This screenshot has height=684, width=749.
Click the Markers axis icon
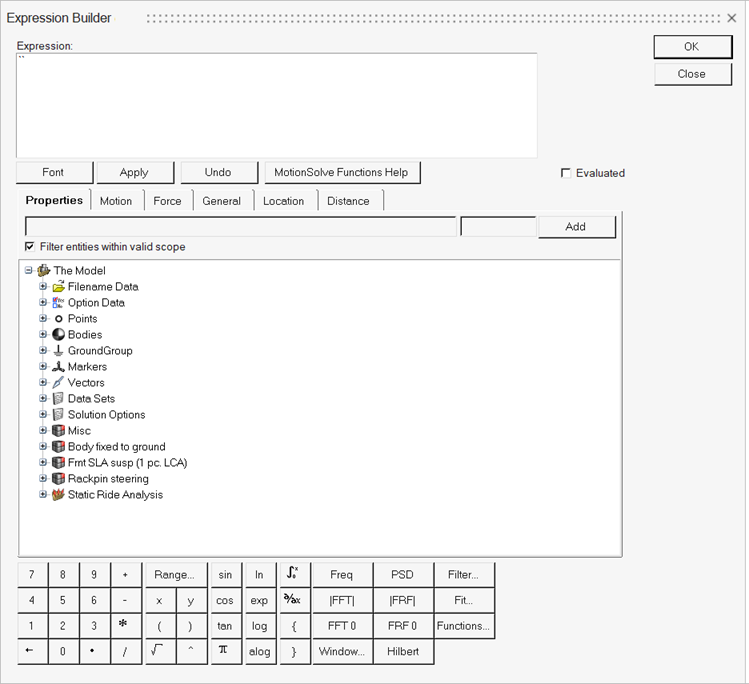click(x=59, y=367)
